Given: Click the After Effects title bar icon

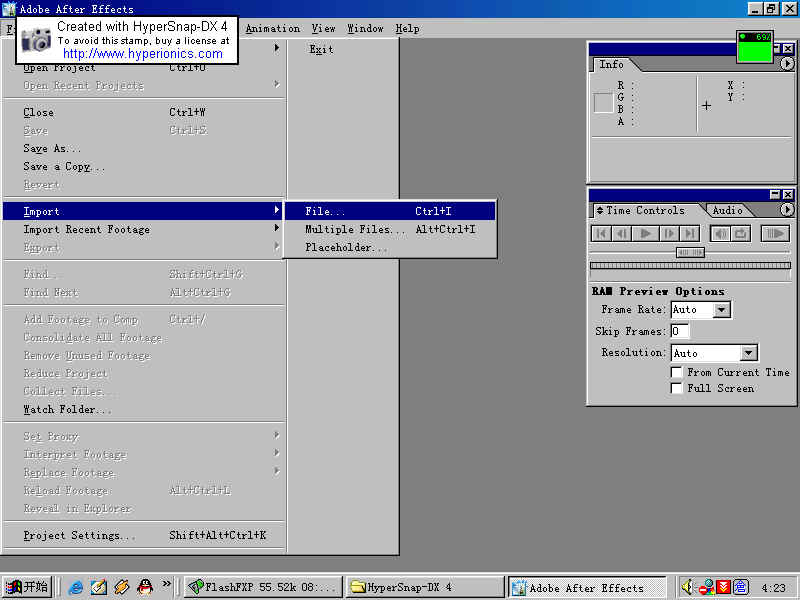Looking at the screenshot, I should 9,9.
